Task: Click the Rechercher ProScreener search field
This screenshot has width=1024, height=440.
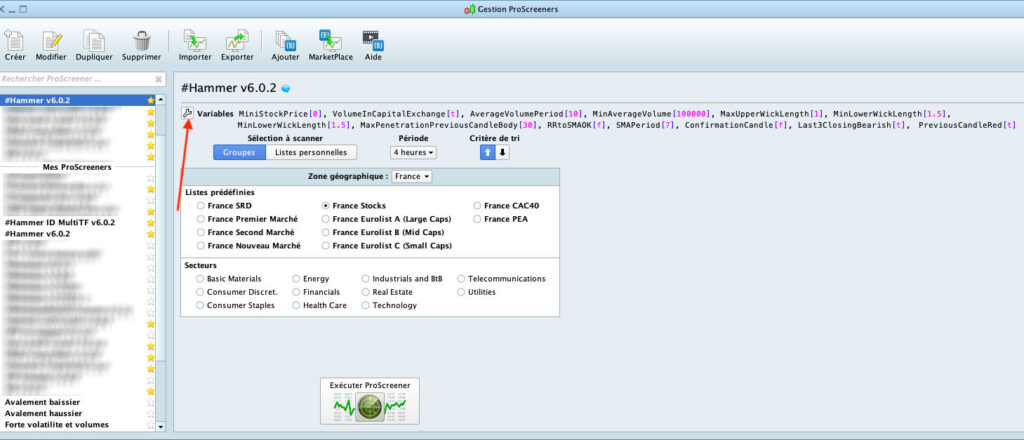Action: [x=76, y=79]
